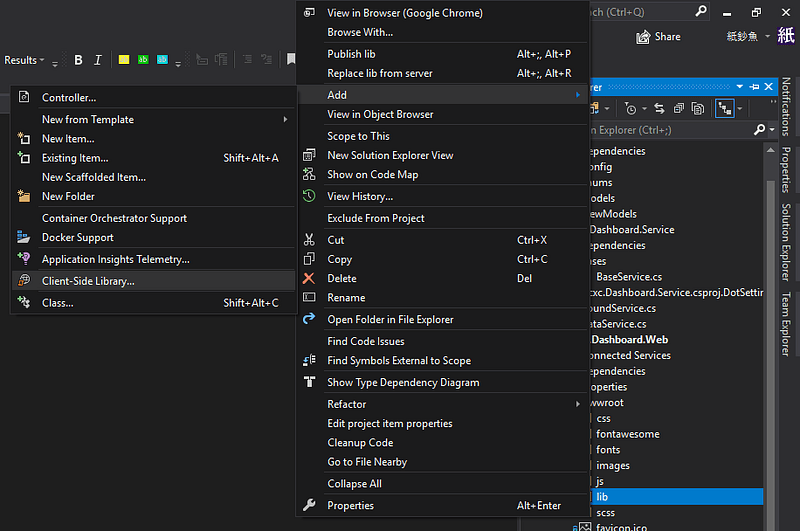Pick the green highlight swatch
The image size is (800, 531).
[143, 60]
